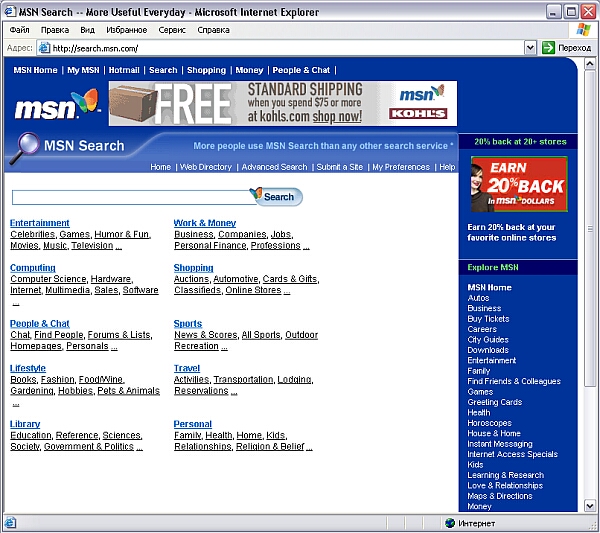The height and width of the screenshot is (533, 600).
Task: Open the Advanced Search link
Action: (x=274, y=167)
